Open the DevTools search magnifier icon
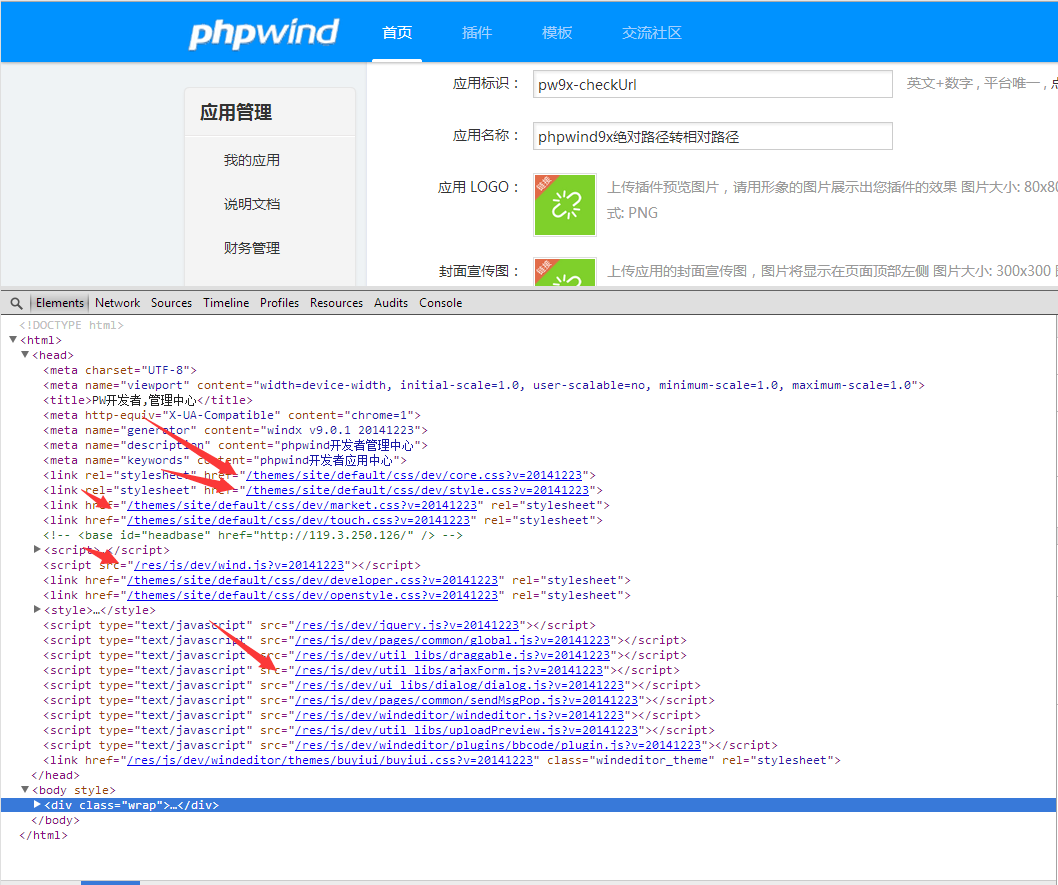The width and height of the screenshot is (1058, 885). 16,304
